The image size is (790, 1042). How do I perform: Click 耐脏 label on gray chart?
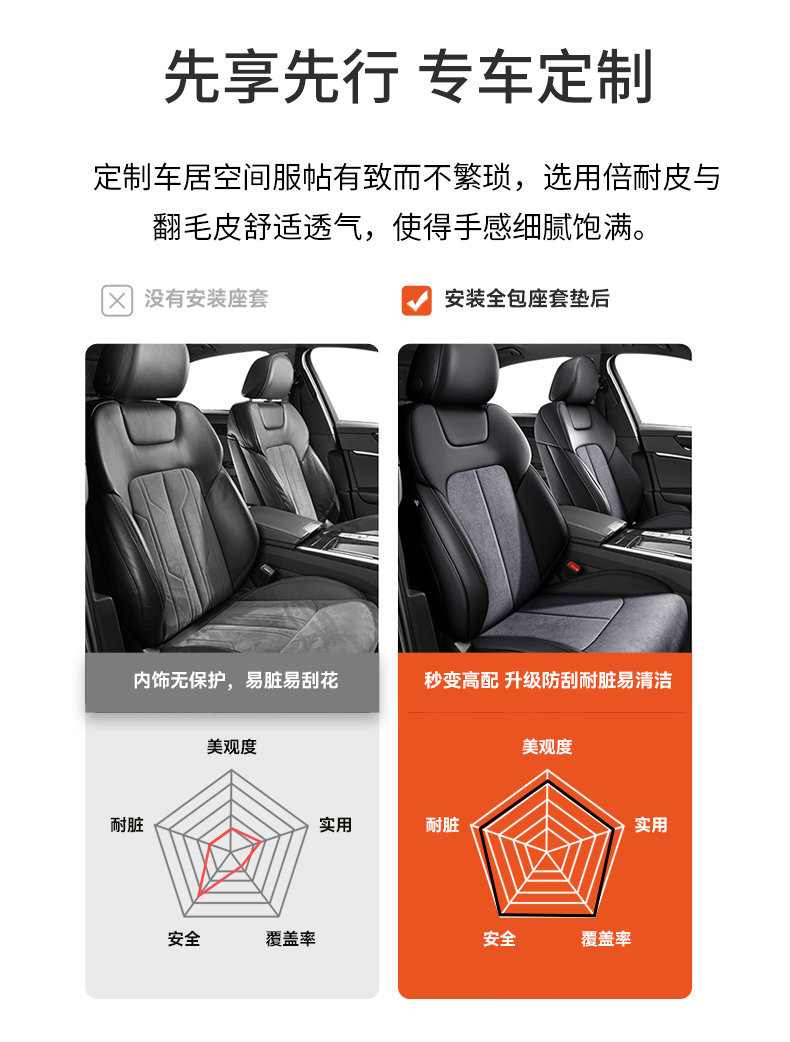coord(127,825)
